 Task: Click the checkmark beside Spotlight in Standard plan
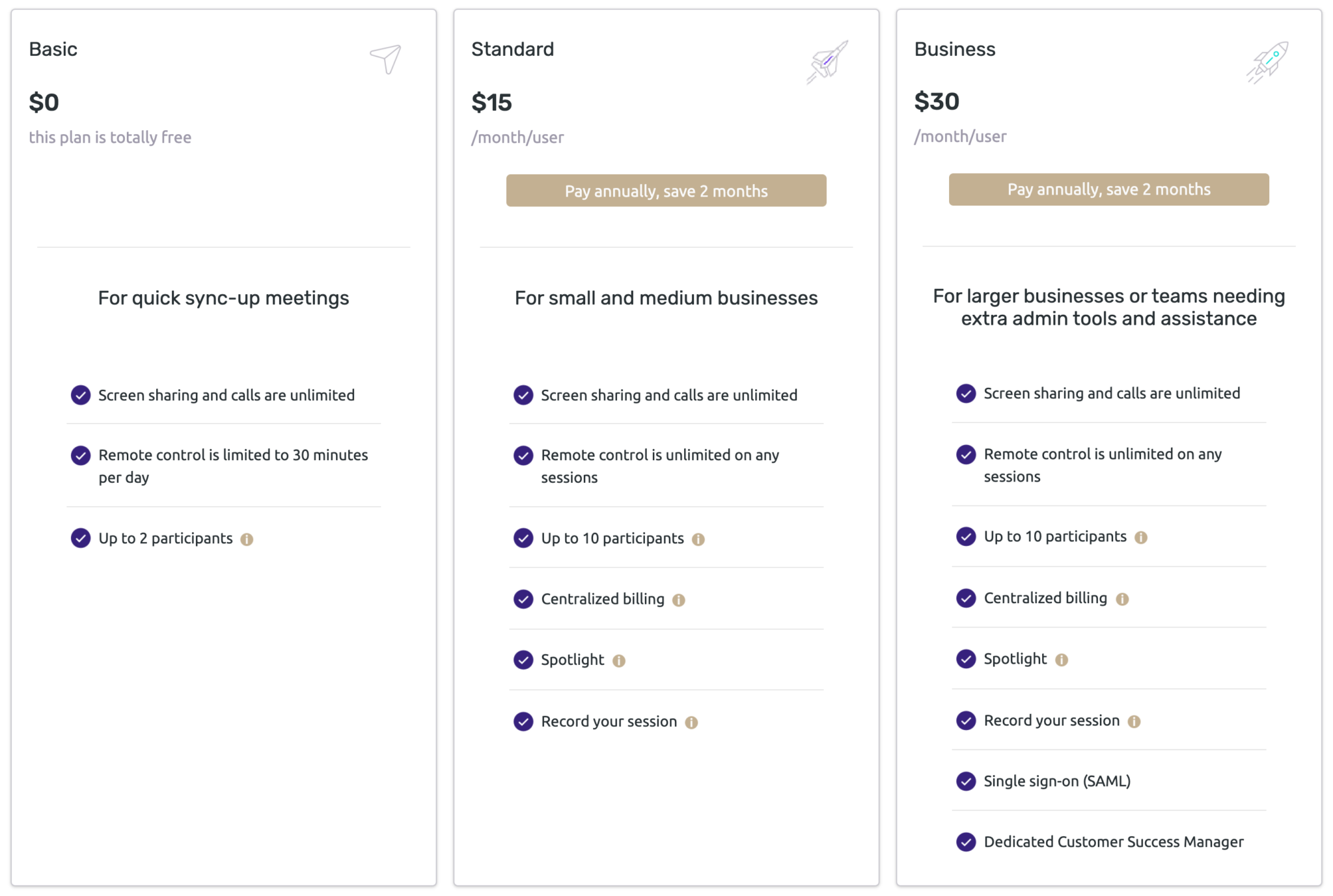523,660
